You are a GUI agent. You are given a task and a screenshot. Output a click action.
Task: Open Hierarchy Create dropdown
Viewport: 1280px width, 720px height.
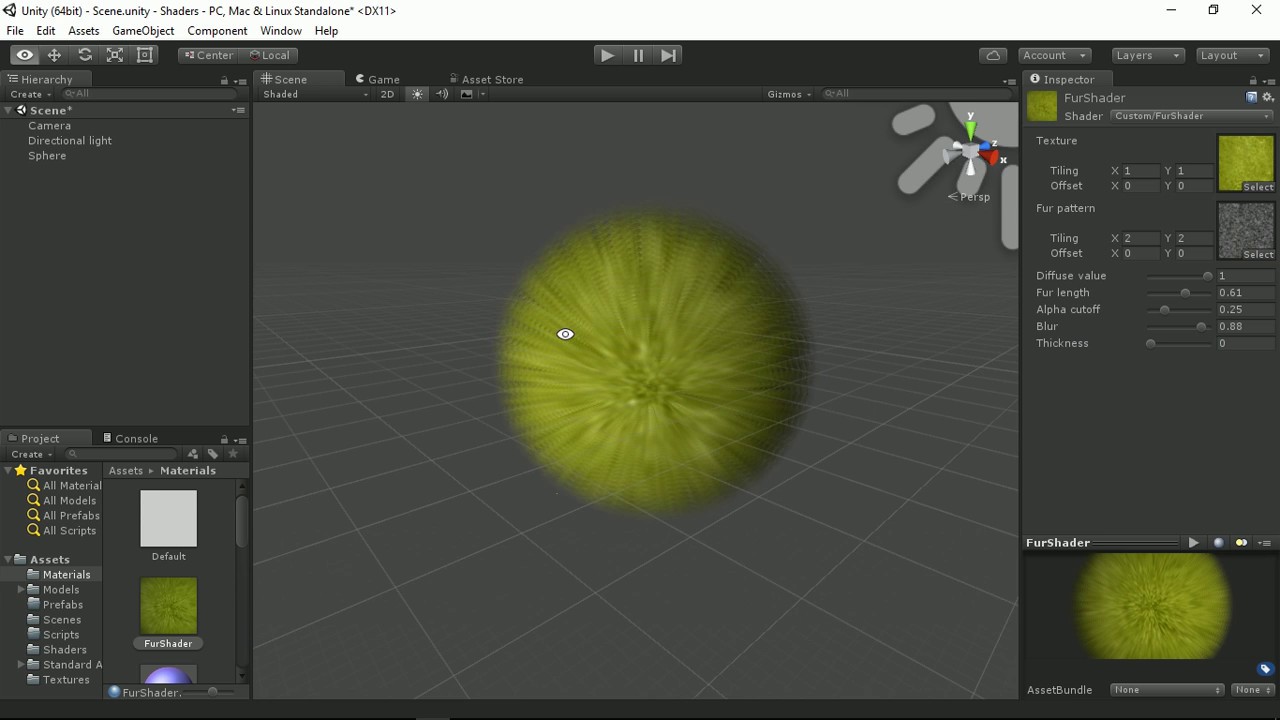tap(29, 94)
